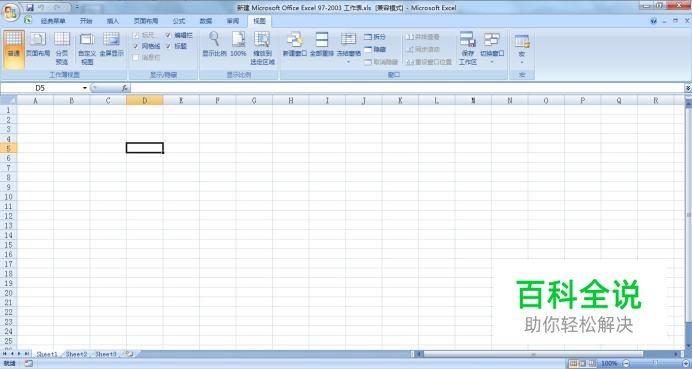Click the View (视图) ribbon tab
The image size is (692, 369).
tap(260, 21)
